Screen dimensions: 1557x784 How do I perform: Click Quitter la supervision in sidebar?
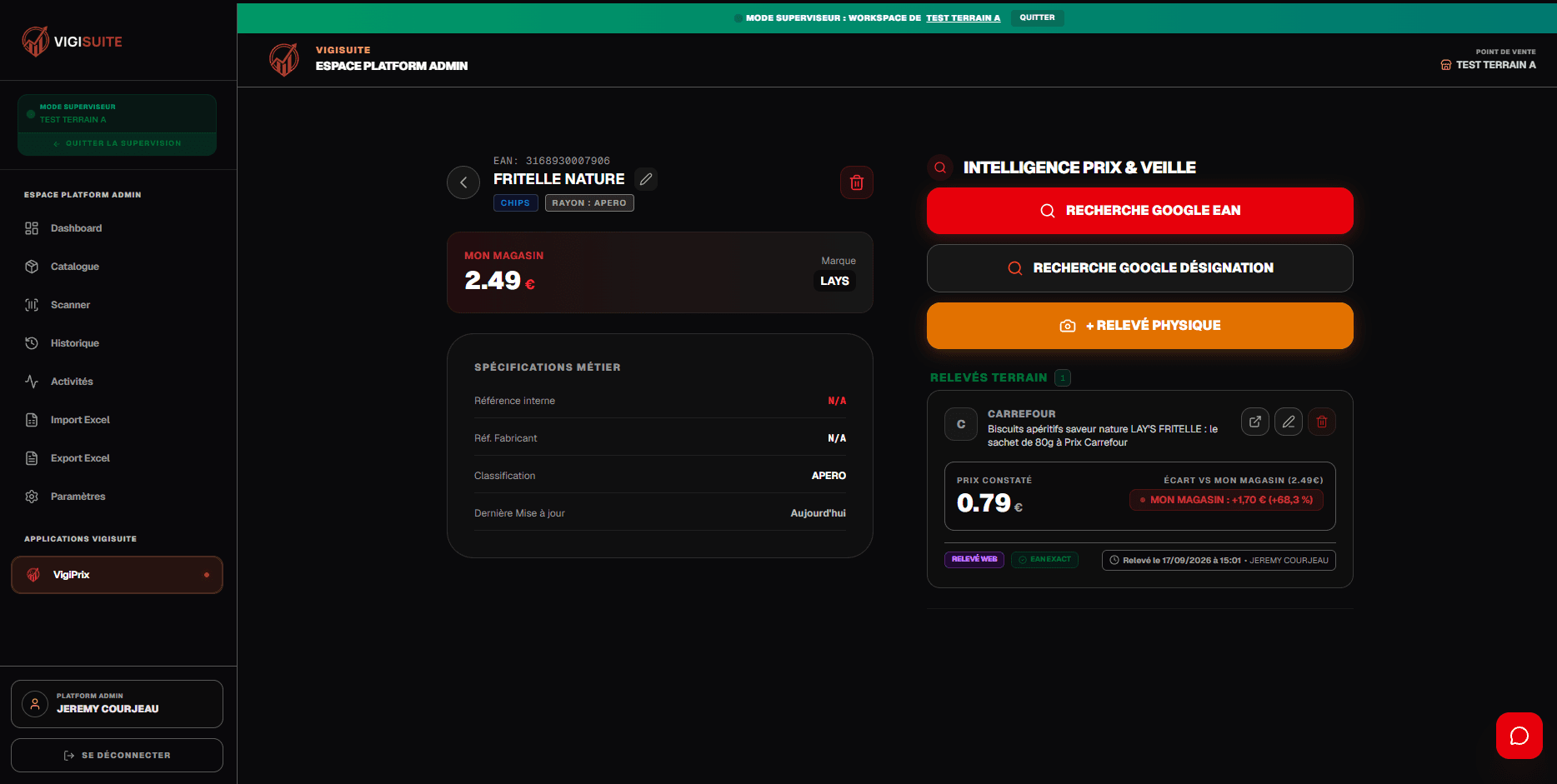[x=117, y=143]
